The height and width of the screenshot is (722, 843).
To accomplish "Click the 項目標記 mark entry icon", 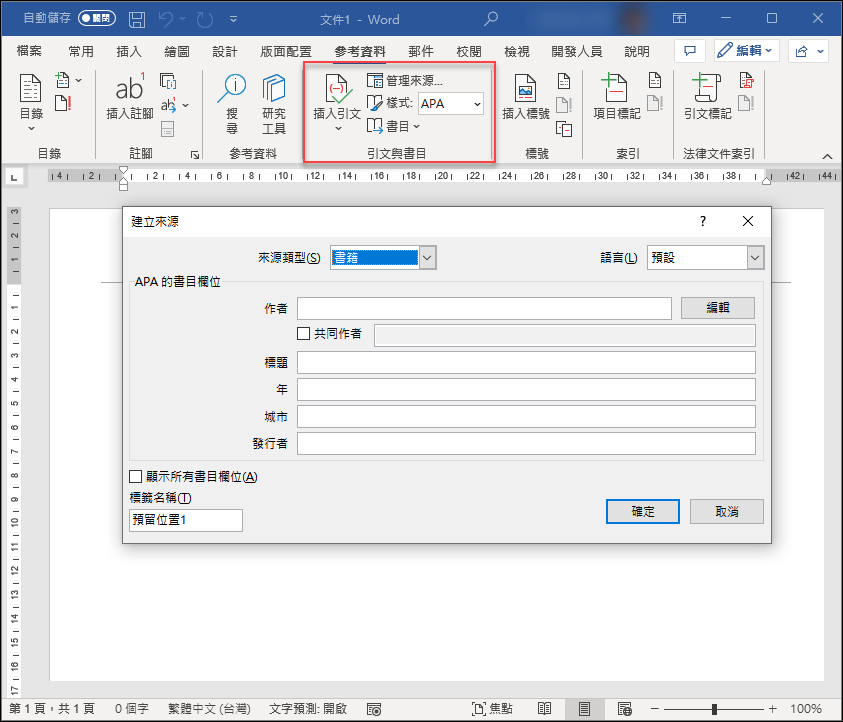I will (615, 88).
